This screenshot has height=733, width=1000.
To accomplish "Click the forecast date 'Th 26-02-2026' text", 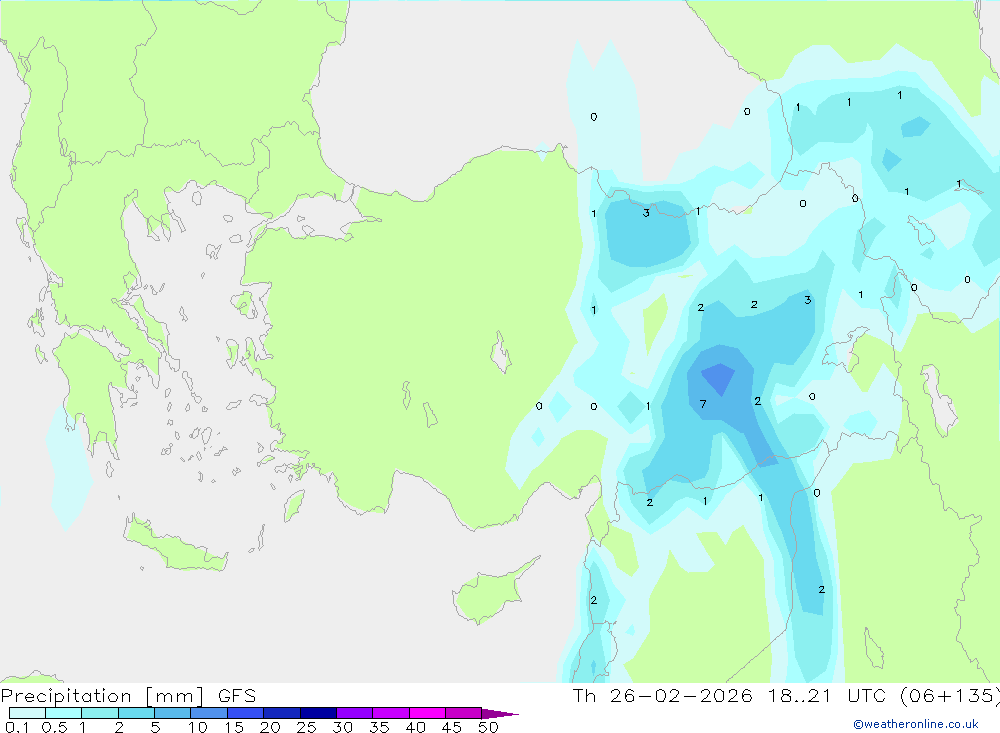I will [662, 696].
